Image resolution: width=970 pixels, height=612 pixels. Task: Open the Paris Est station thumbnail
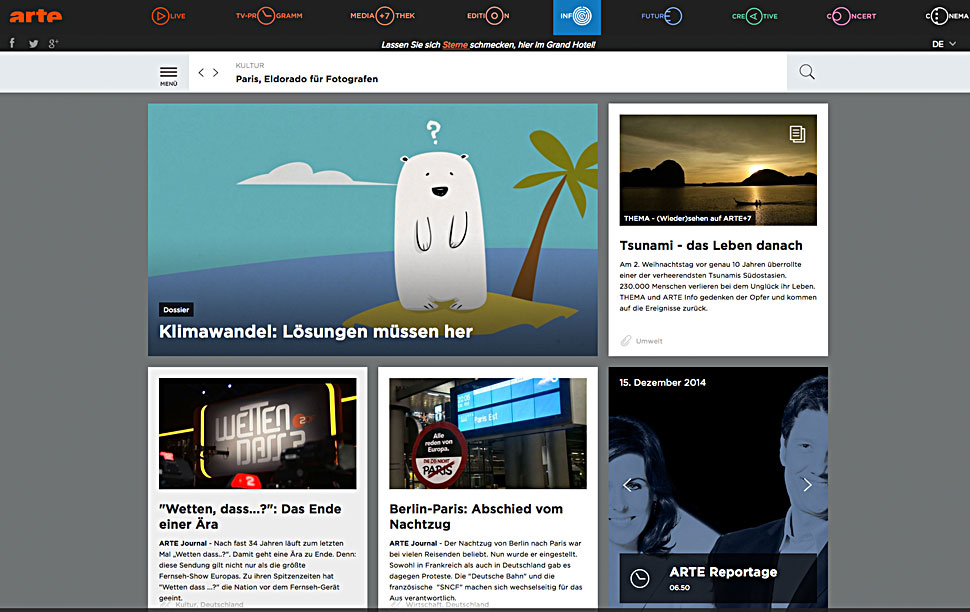click(487, 433)
